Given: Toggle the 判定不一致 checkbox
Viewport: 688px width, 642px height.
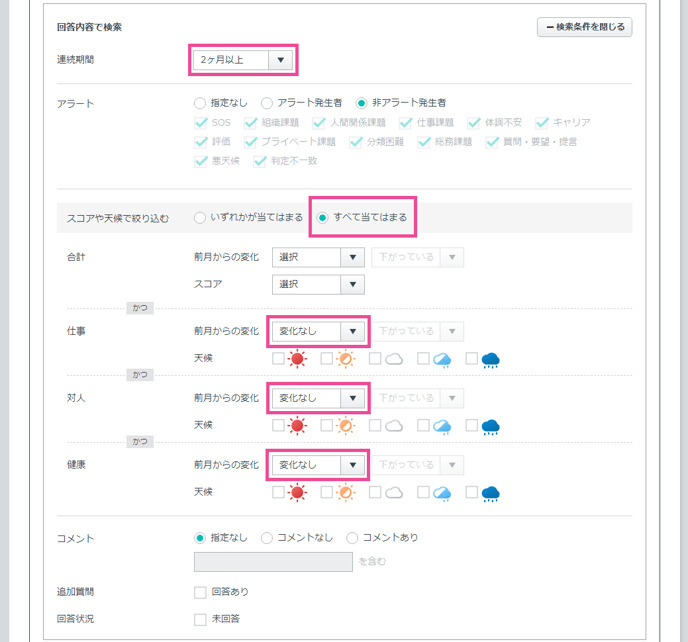Looking at the screenshot, I should click(260, 161).
